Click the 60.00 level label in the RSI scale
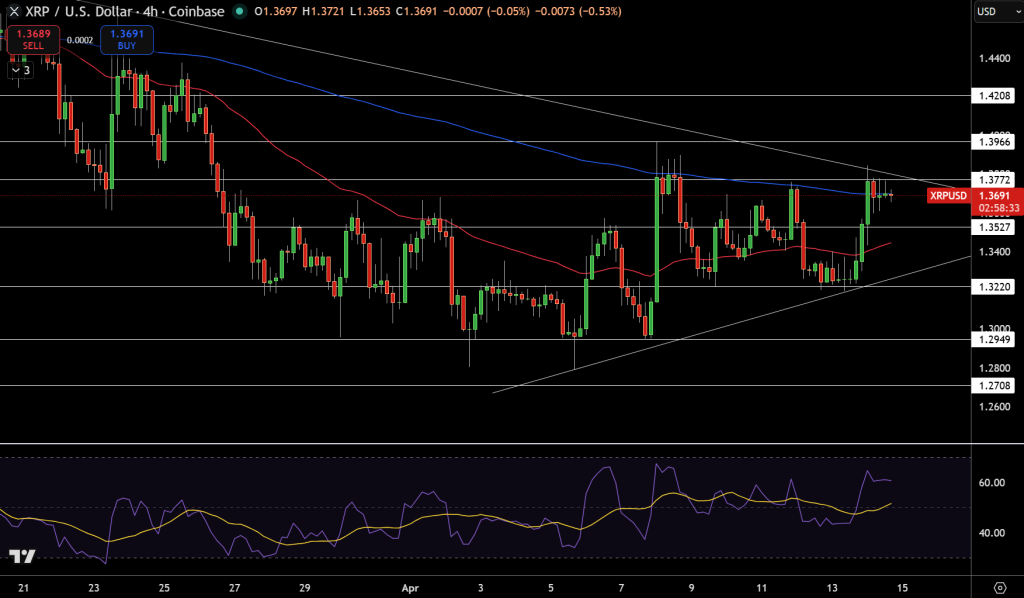The image size is (1024, 598). (x=990, y=483)
